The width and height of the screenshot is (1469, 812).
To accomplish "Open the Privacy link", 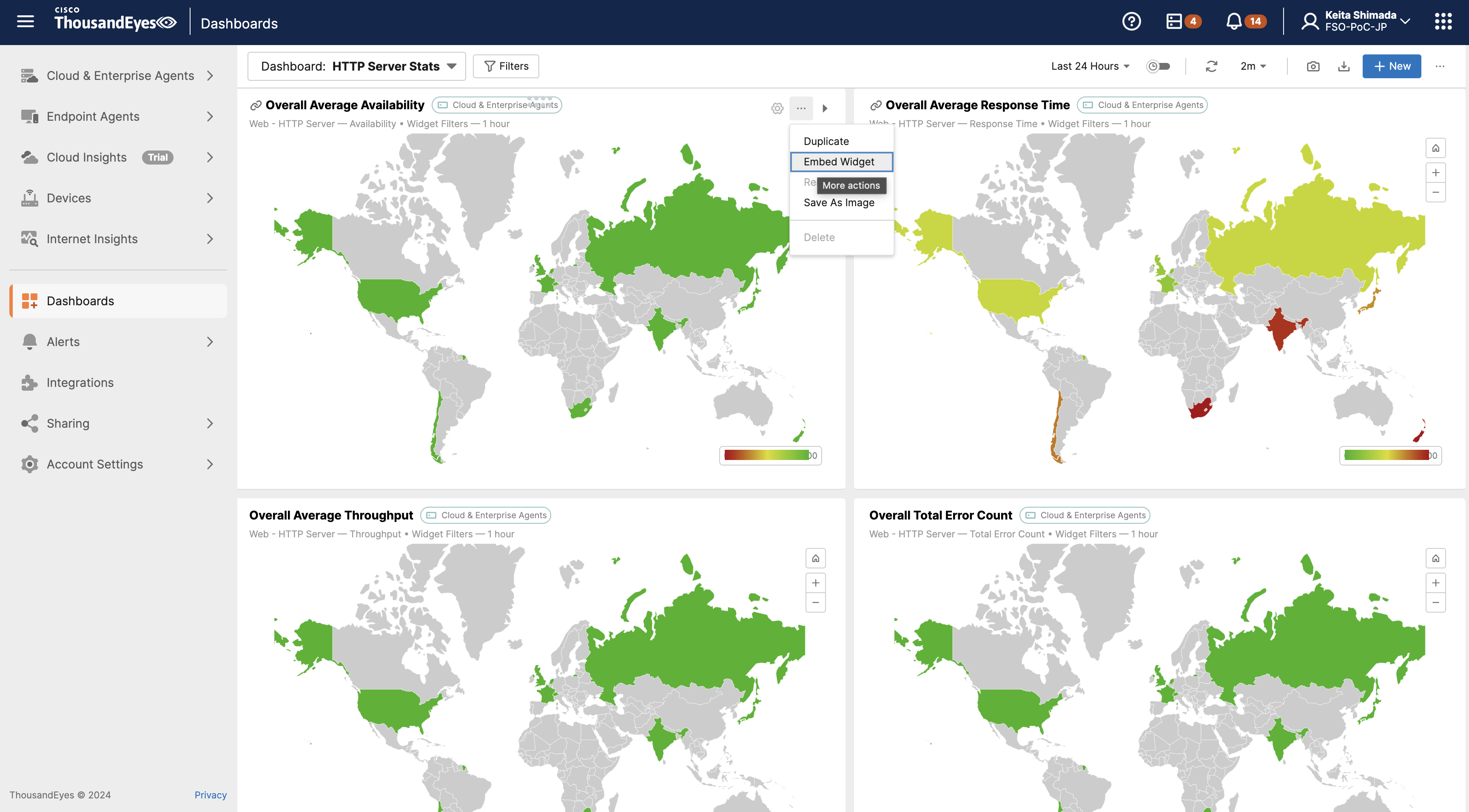I will 211,795.
